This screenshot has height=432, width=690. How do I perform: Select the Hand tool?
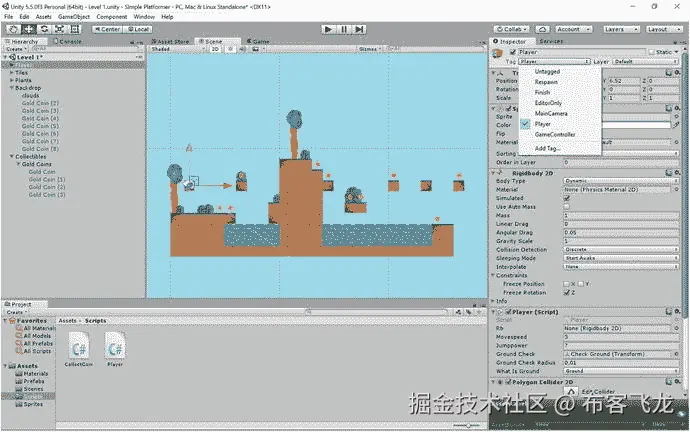13,29
